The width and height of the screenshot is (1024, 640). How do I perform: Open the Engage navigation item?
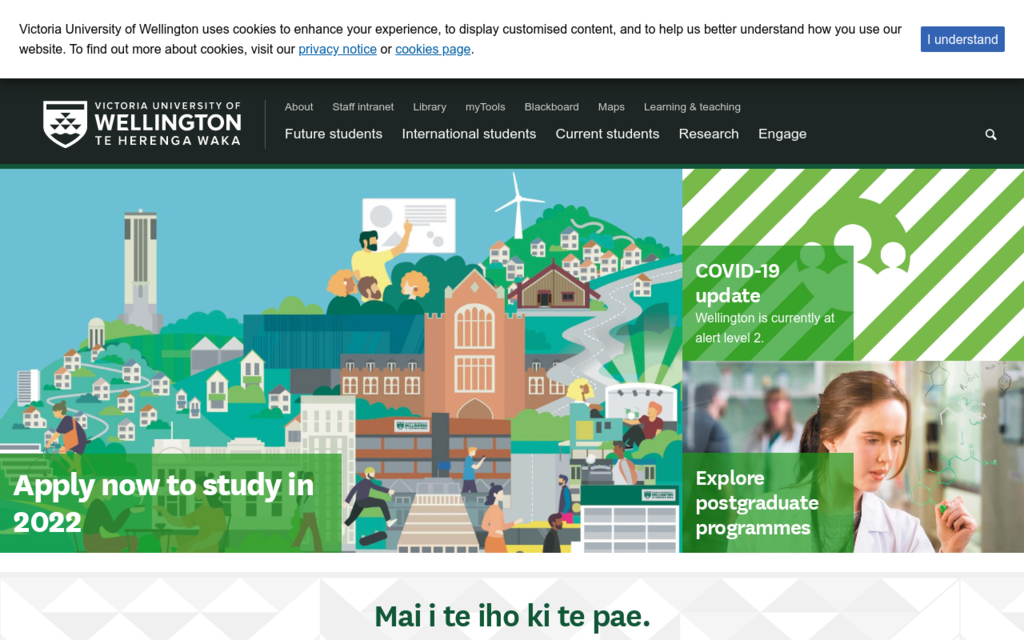click(782, 134)
